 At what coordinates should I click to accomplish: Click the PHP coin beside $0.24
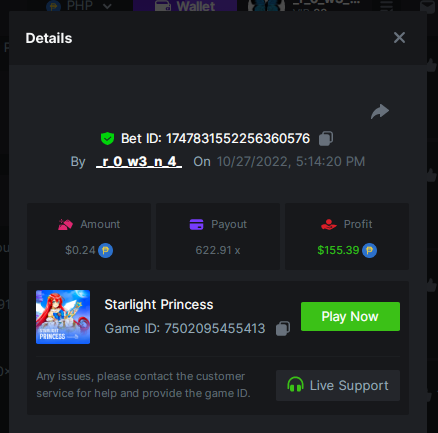coord(105,250)
